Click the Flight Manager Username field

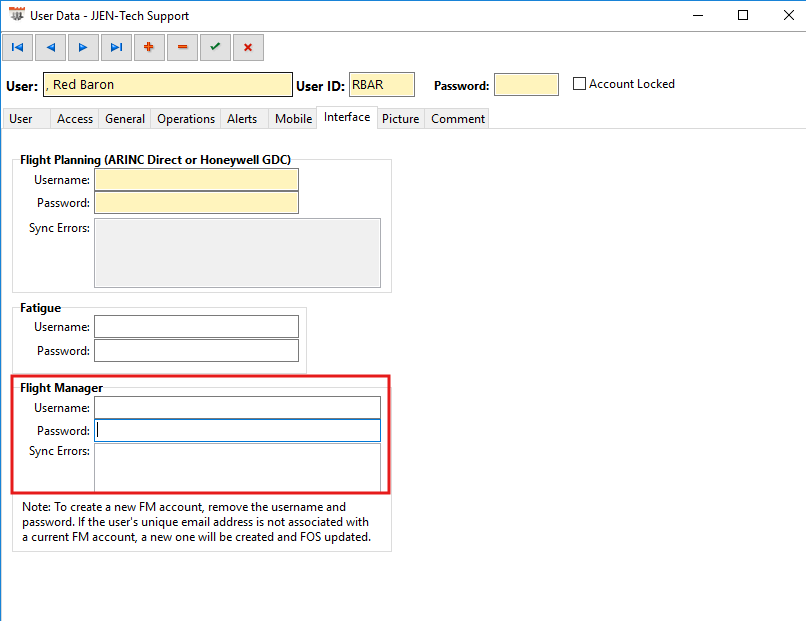pos(237,408)
